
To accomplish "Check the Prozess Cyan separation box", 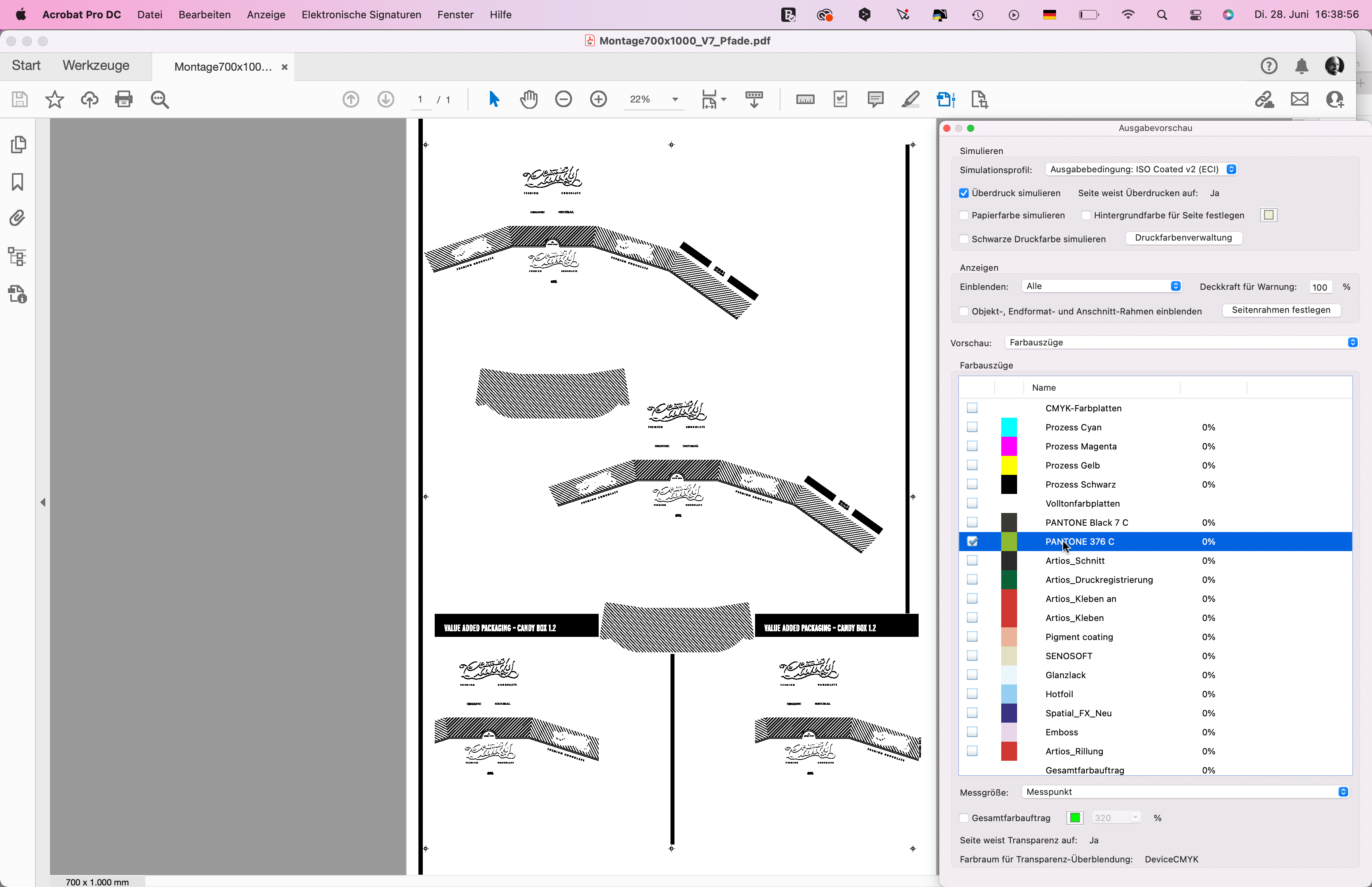I will [x=973, y=427].
